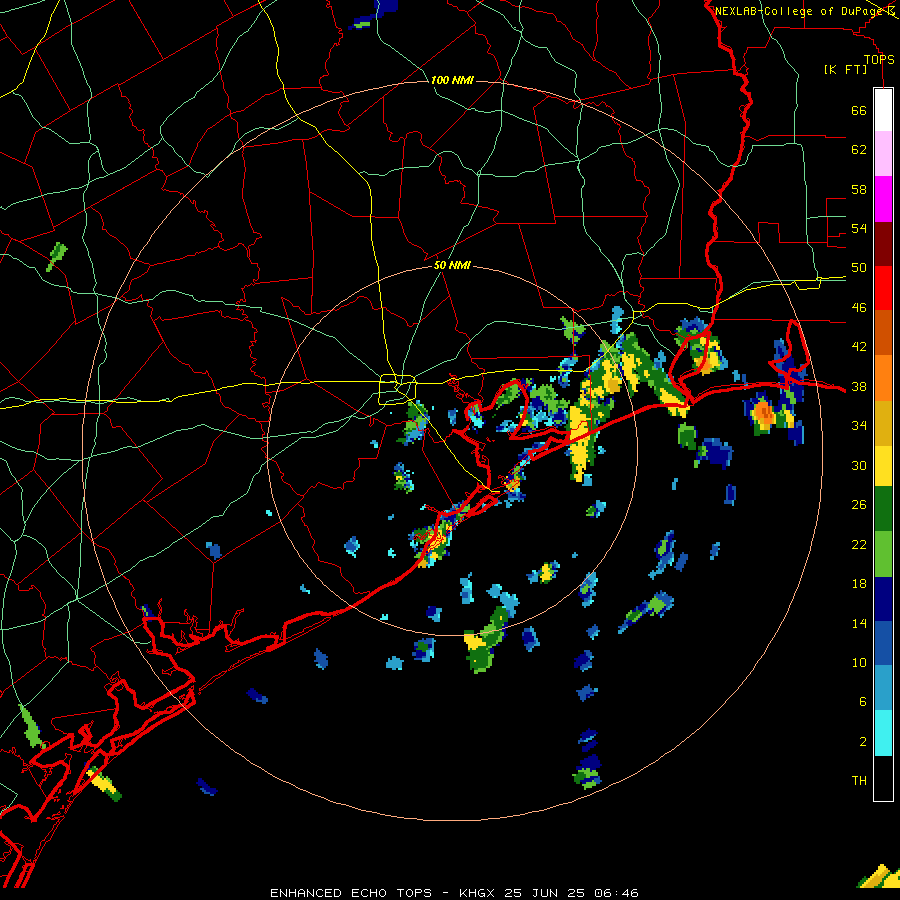The image size is (900, 900).
Task: Click the Enhanced Echo Tops KHGX caption
Action: (x=454, y=893)
